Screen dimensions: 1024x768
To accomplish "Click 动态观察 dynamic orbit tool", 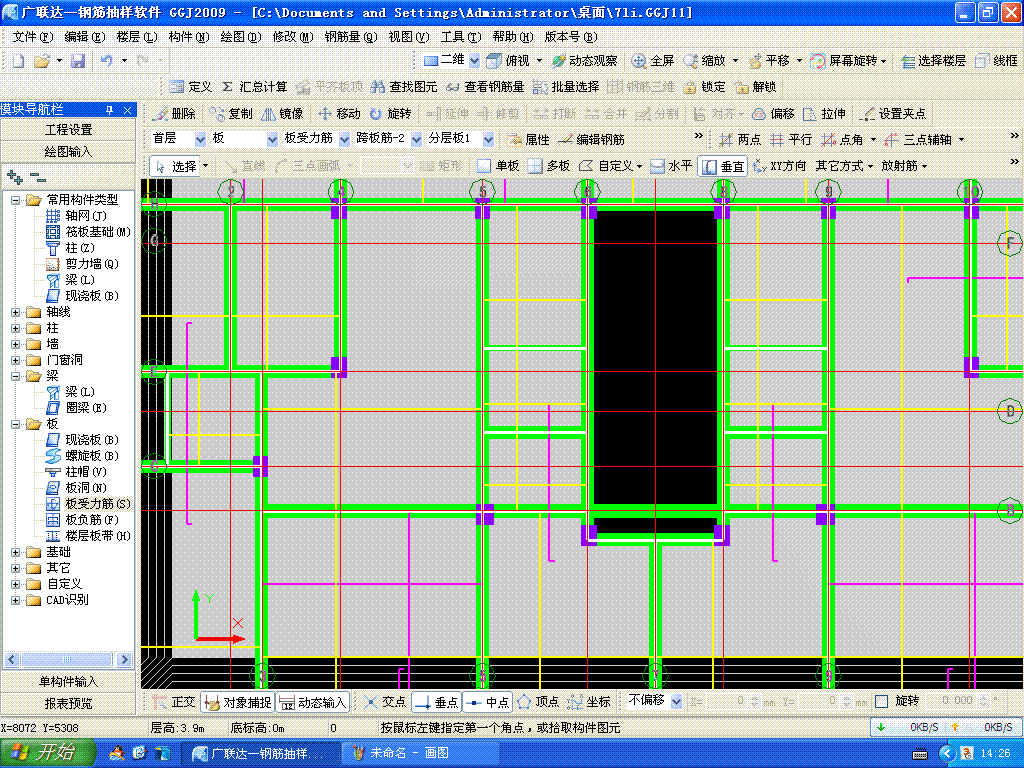I will (584, 61).
